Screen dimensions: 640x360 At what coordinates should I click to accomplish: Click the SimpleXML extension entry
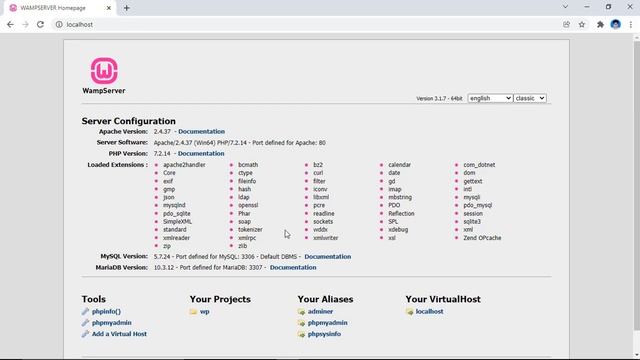(178, 222)
